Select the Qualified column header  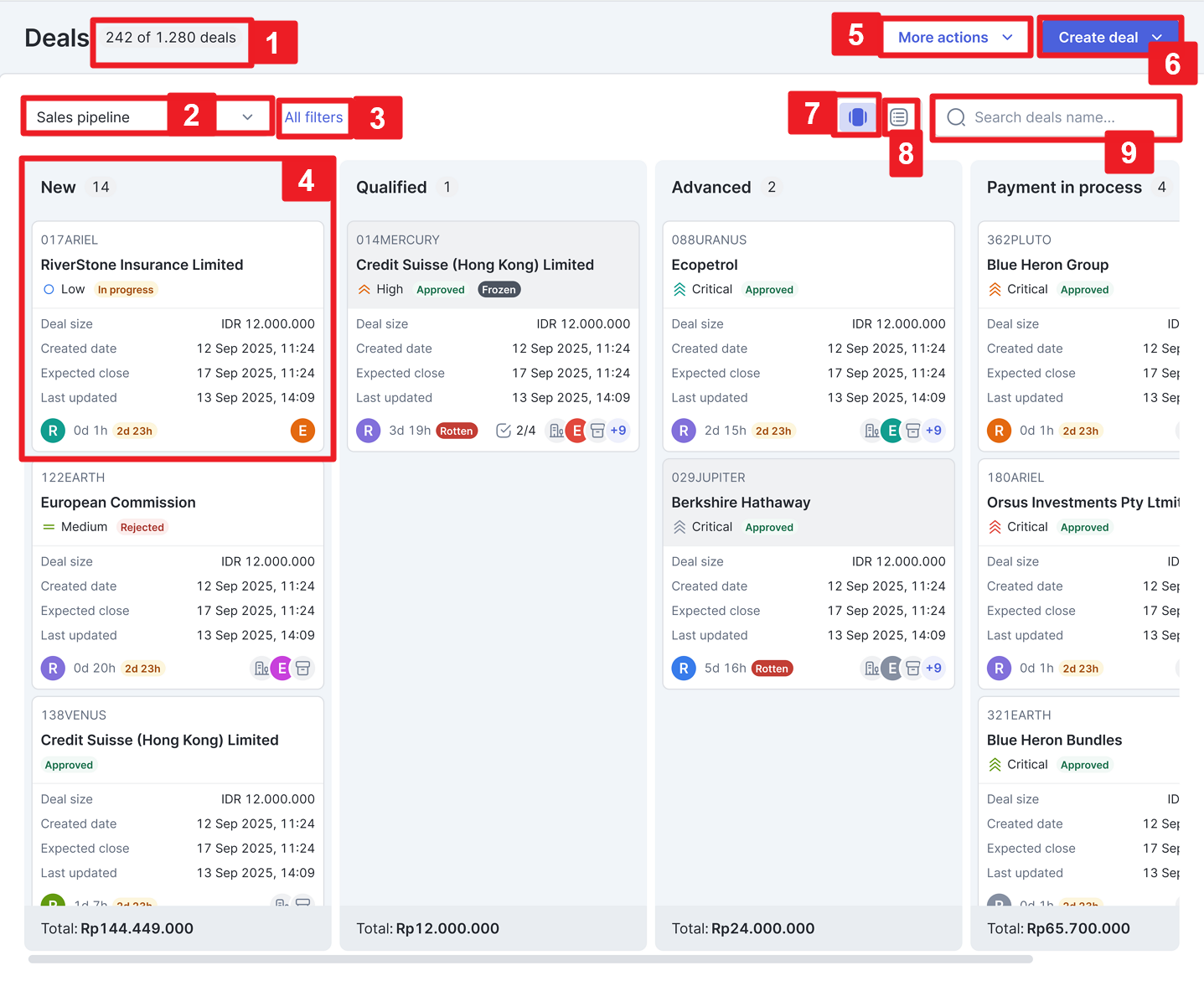pos(391,188)
